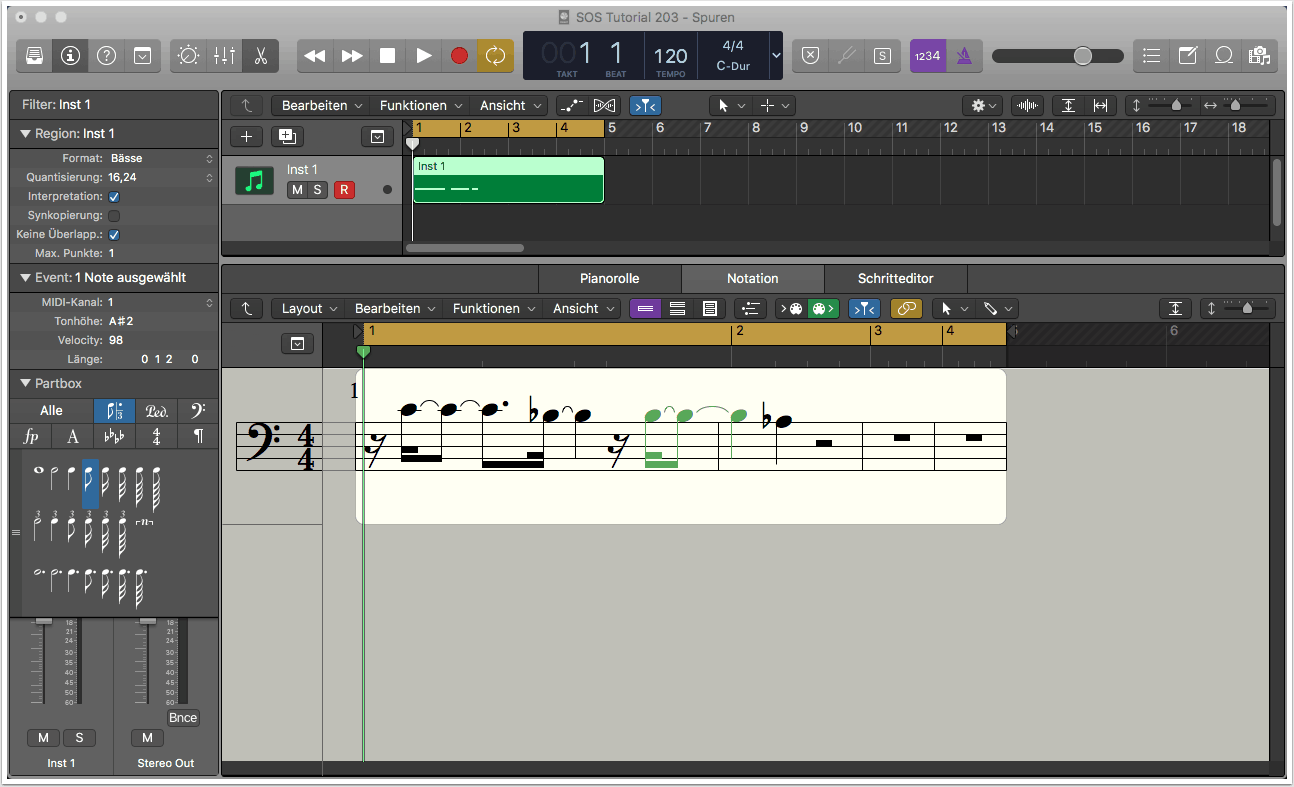The height and width of the screenshot is (787, 1294).
Task: Uncheck the Keine Überlapp. checkbox
Action: 114,235
